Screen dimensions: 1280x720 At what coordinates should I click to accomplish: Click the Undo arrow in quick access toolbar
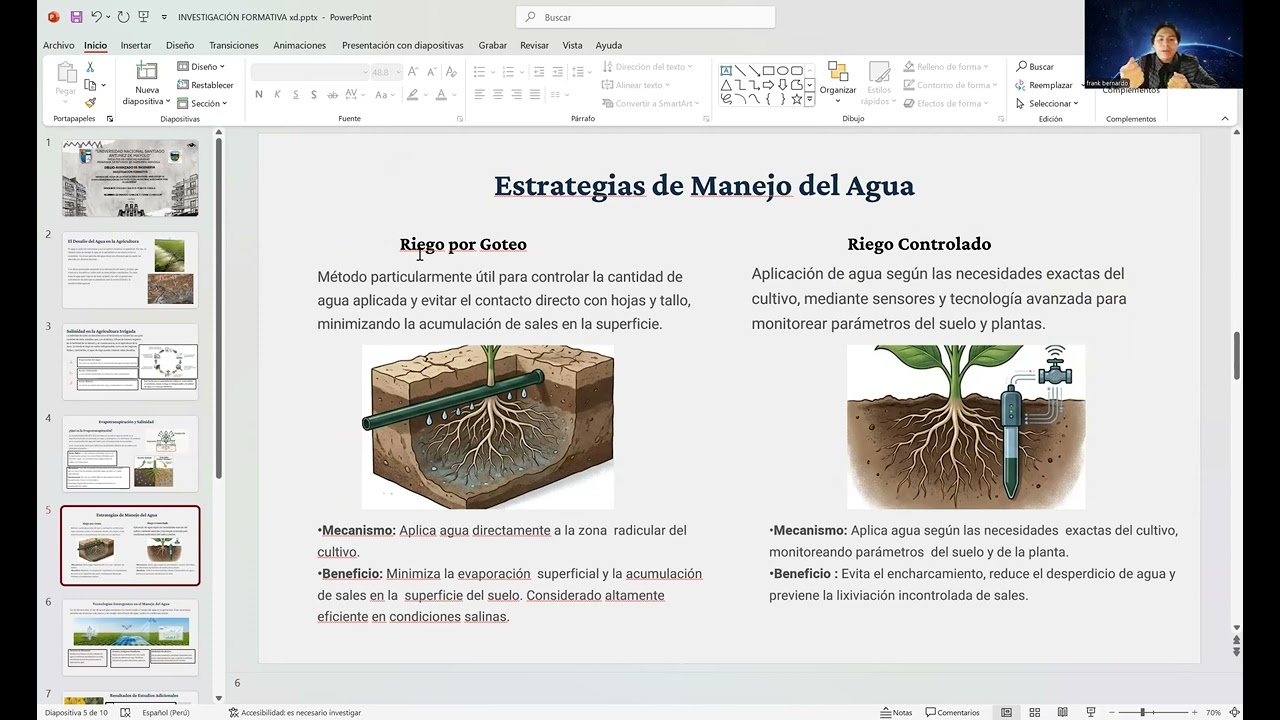(x=97, y=17)
